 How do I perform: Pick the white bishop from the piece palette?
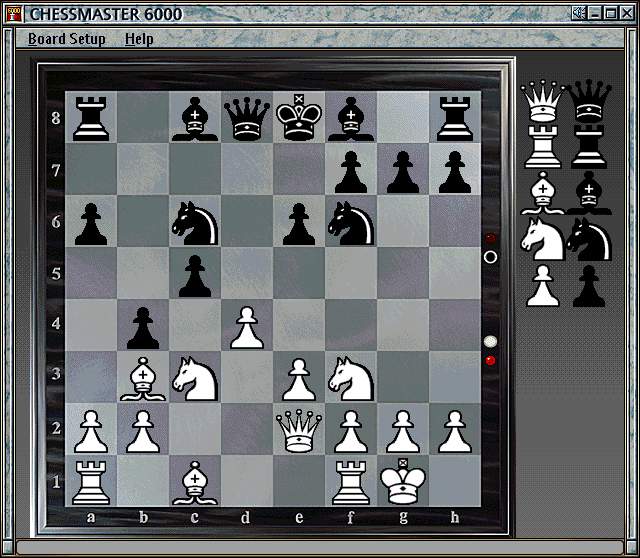click(542, 193)
